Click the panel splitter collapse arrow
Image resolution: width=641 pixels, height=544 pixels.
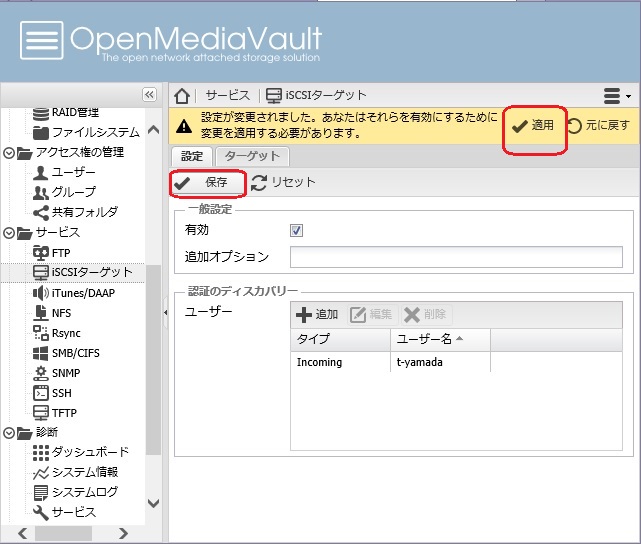166,313
